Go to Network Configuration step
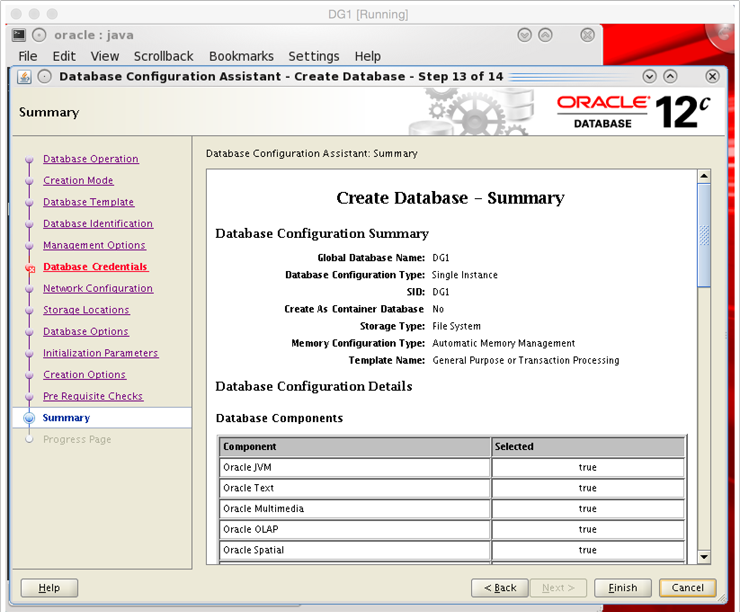The height and width of the screenshot is (612, 740). pos(97,288)
